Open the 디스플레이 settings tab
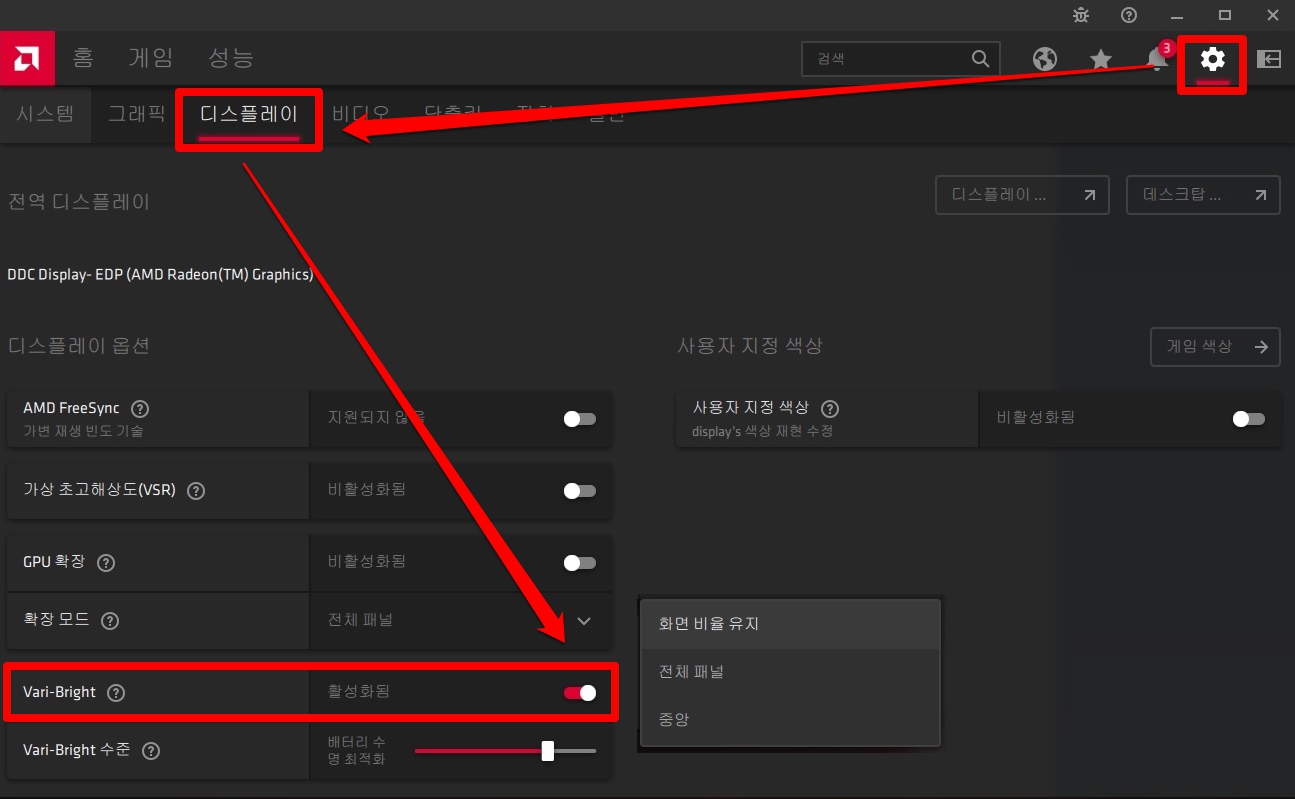 249,113
